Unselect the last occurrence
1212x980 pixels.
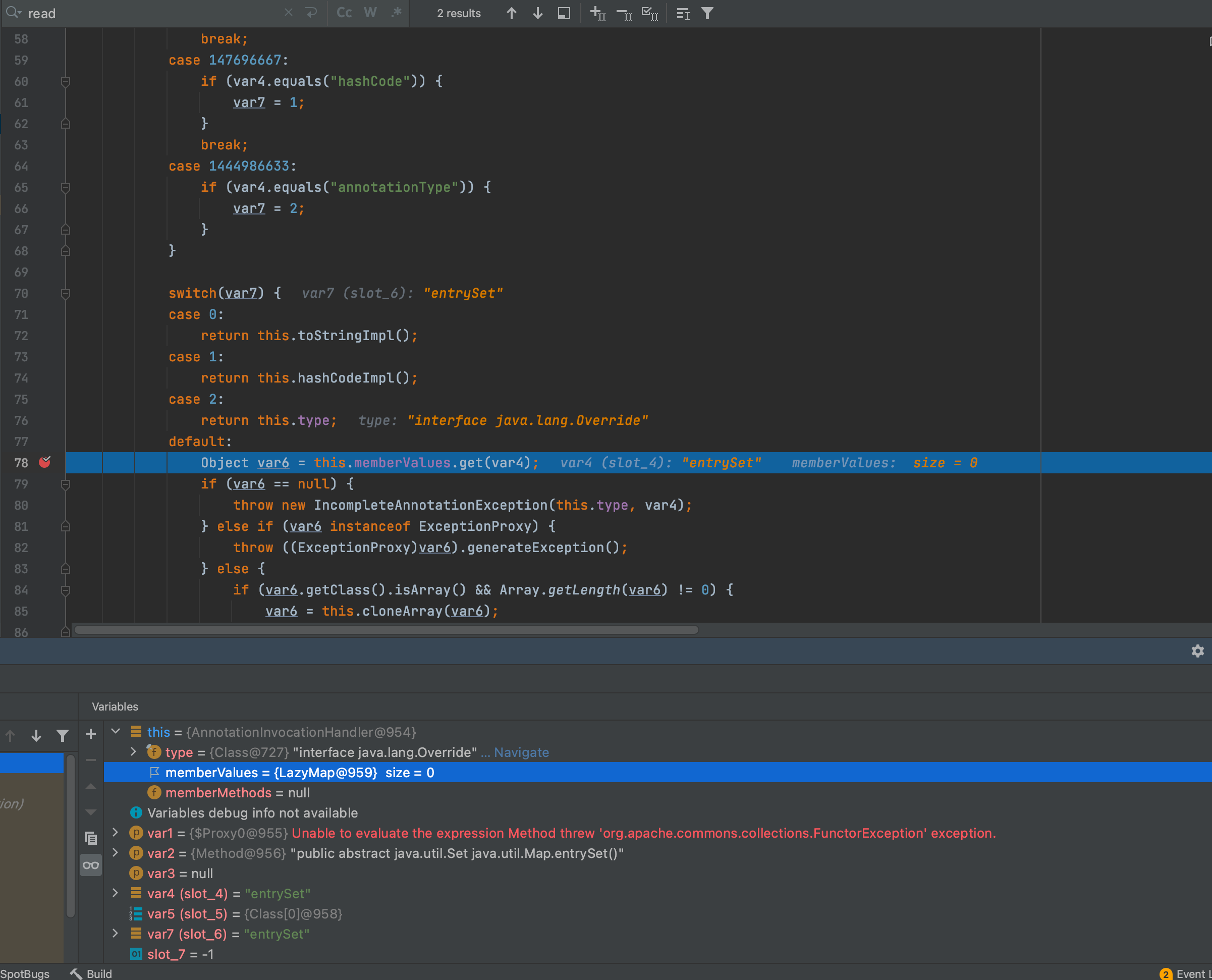click(624, 13)
